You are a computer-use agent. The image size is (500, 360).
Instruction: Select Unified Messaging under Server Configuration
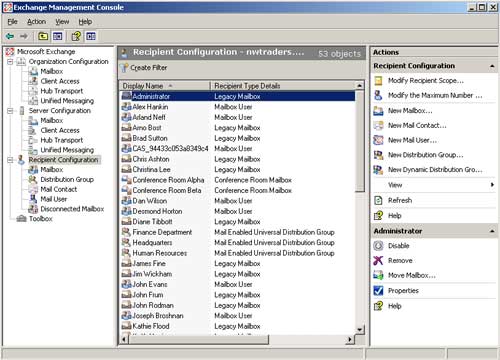[67, 150]
